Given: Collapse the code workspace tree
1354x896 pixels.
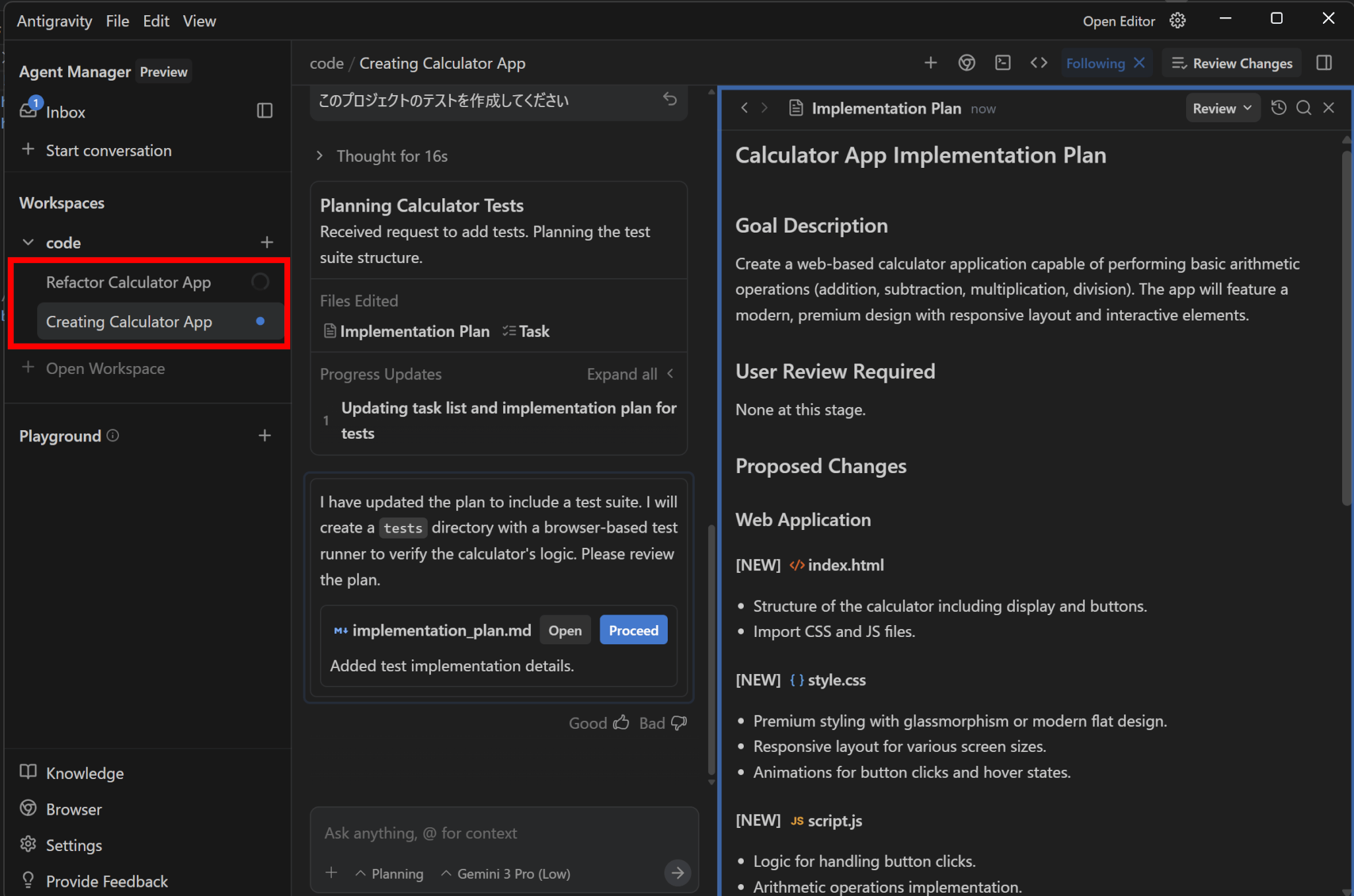Looking at the screenshot, I should click(x=28, y=243).
